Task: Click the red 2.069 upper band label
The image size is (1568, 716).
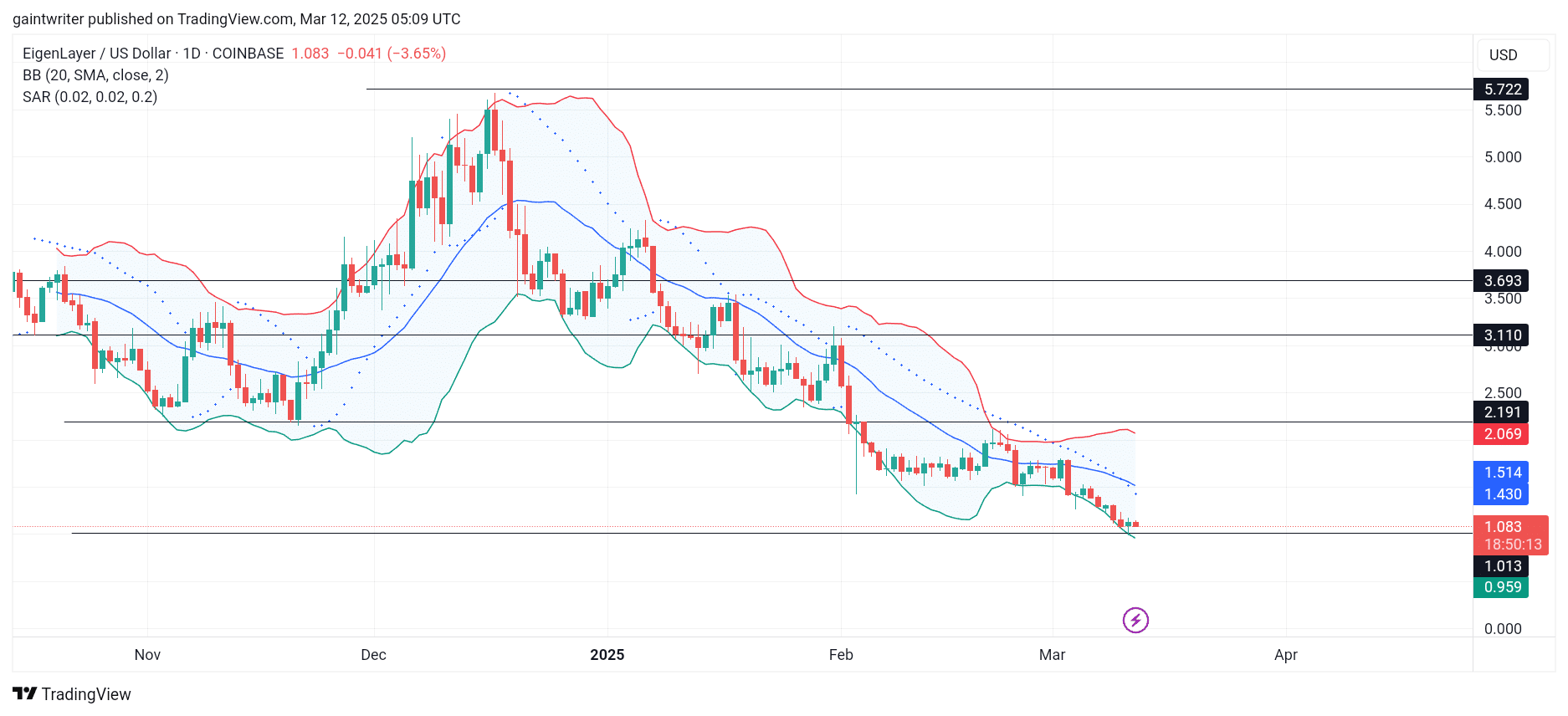Action: (x=1501, y=434)
